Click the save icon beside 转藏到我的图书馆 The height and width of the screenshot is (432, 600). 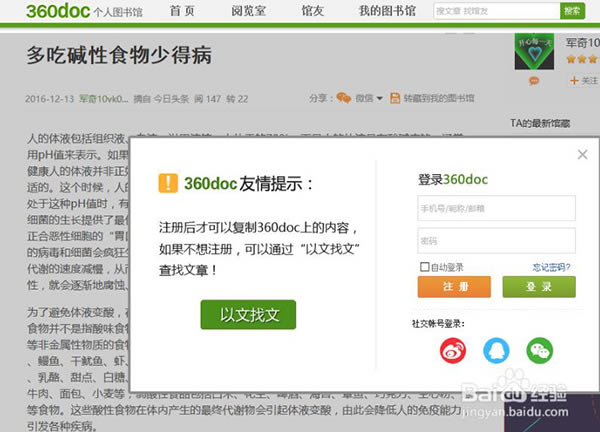point(395,98)
